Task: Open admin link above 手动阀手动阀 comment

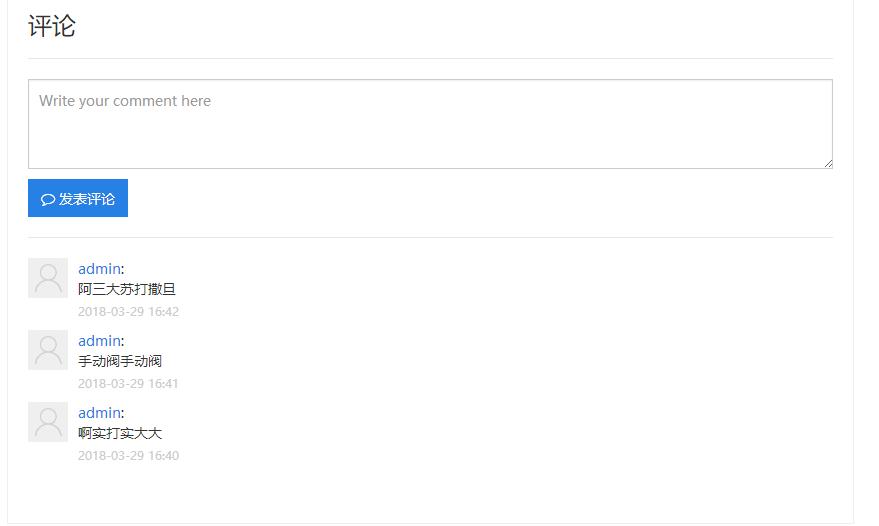Action: click(x=99, y=341)
